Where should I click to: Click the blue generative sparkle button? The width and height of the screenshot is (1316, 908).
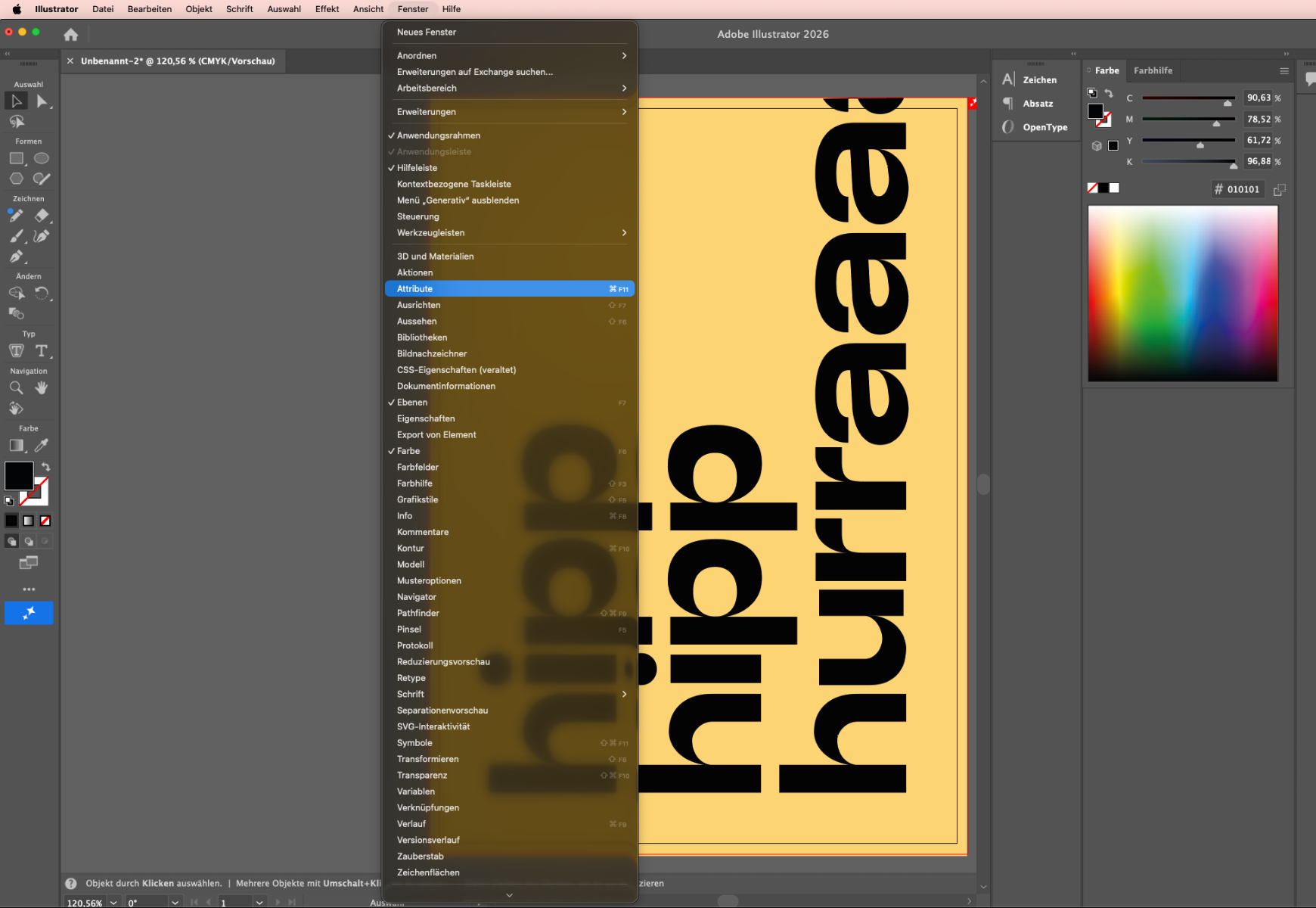[x=29, y=613]
